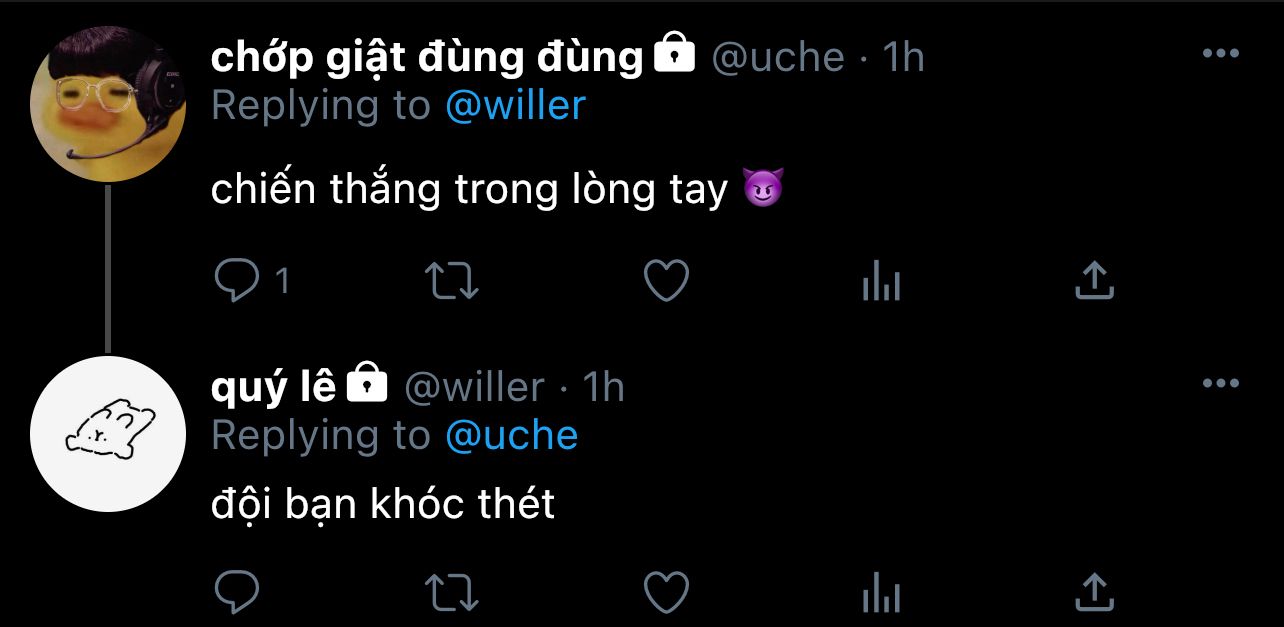Viewport: 1284px width, 627px height.
Task: Open profile of chớp giật đùng đùng
Action: (x=427, y=58)
